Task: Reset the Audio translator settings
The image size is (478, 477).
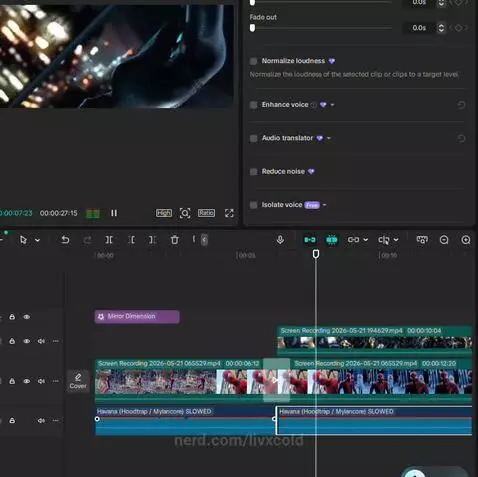Action: 461,139
